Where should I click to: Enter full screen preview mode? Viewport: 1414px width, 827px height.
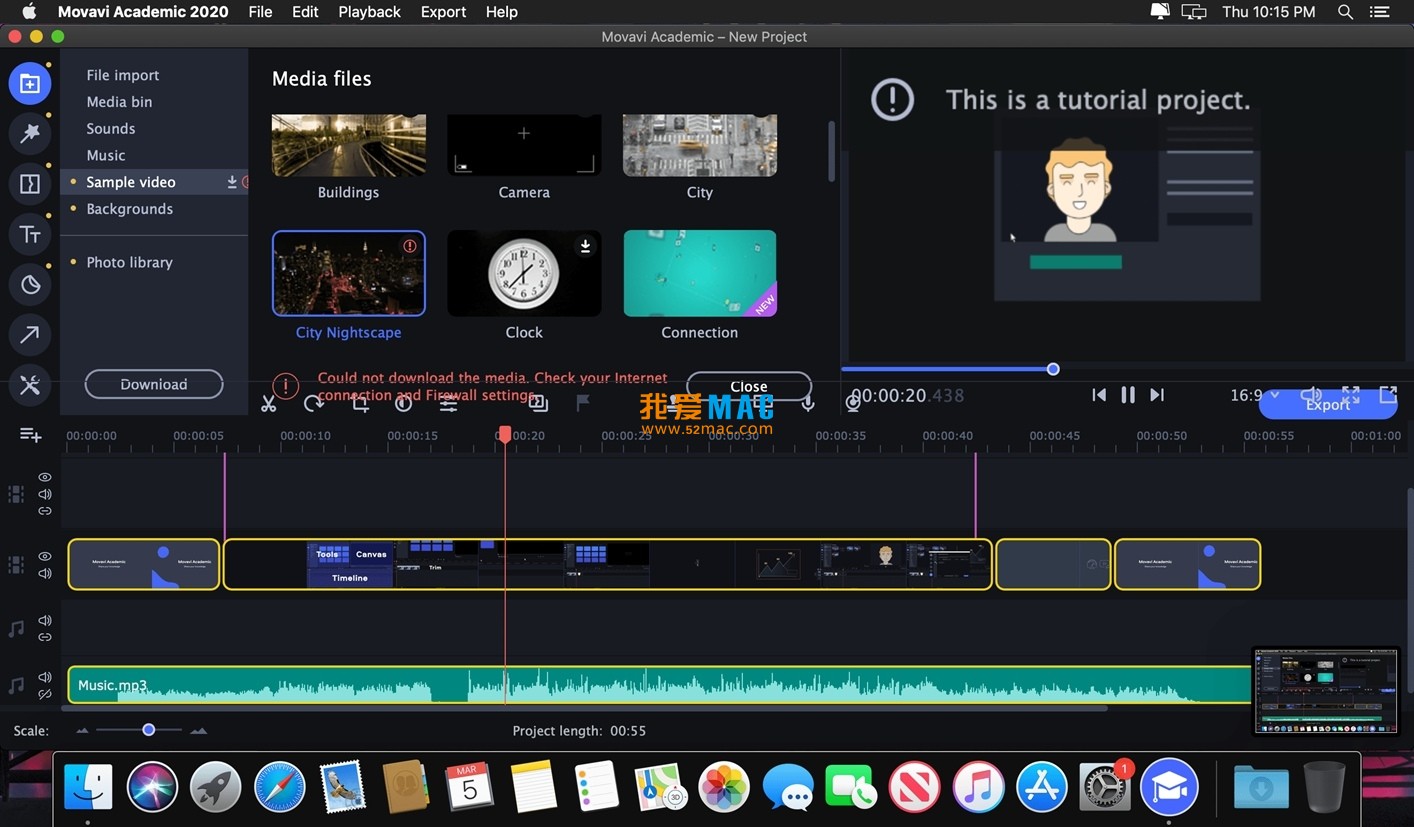[1351, 394]
